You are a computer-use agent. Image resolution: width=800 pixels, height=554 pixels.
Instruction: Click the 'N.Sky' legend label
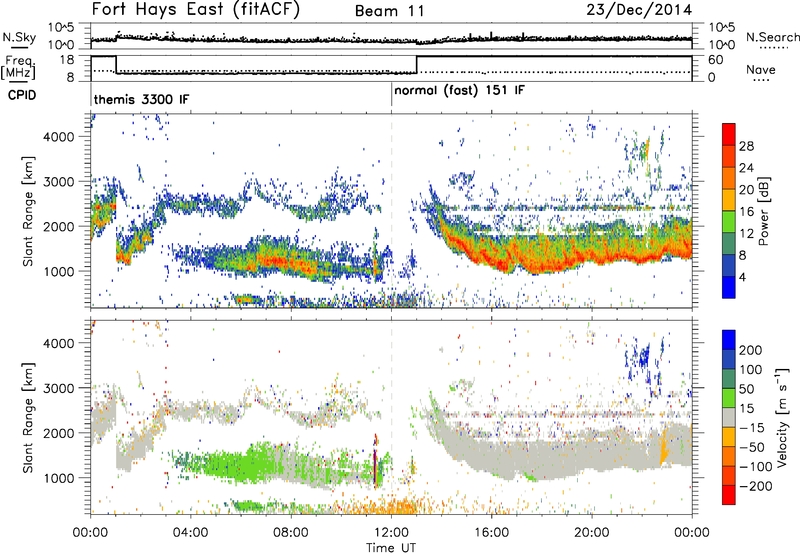point(19,37)
